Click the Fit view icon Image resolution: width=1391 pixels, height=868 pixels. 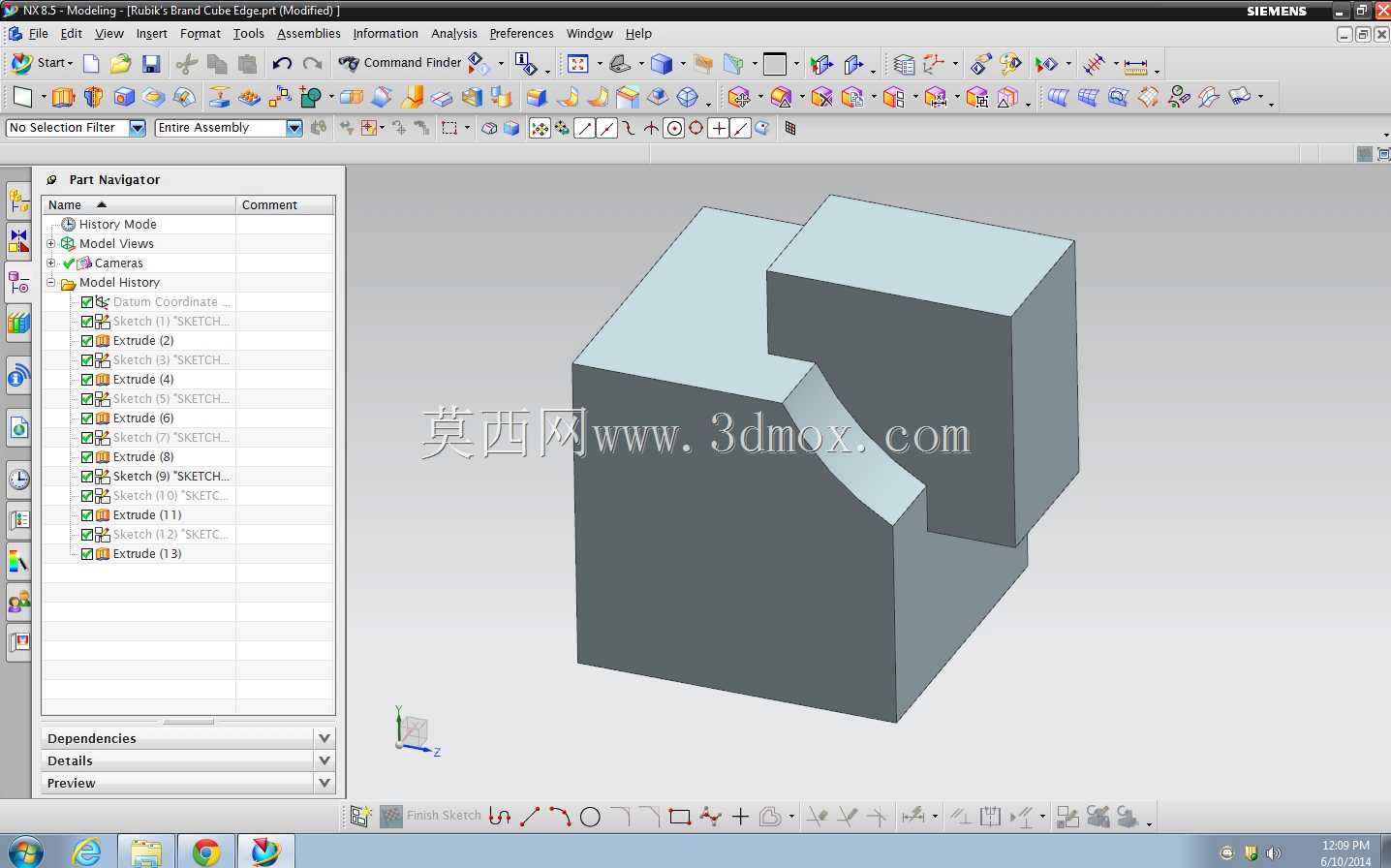click(578, 64)
